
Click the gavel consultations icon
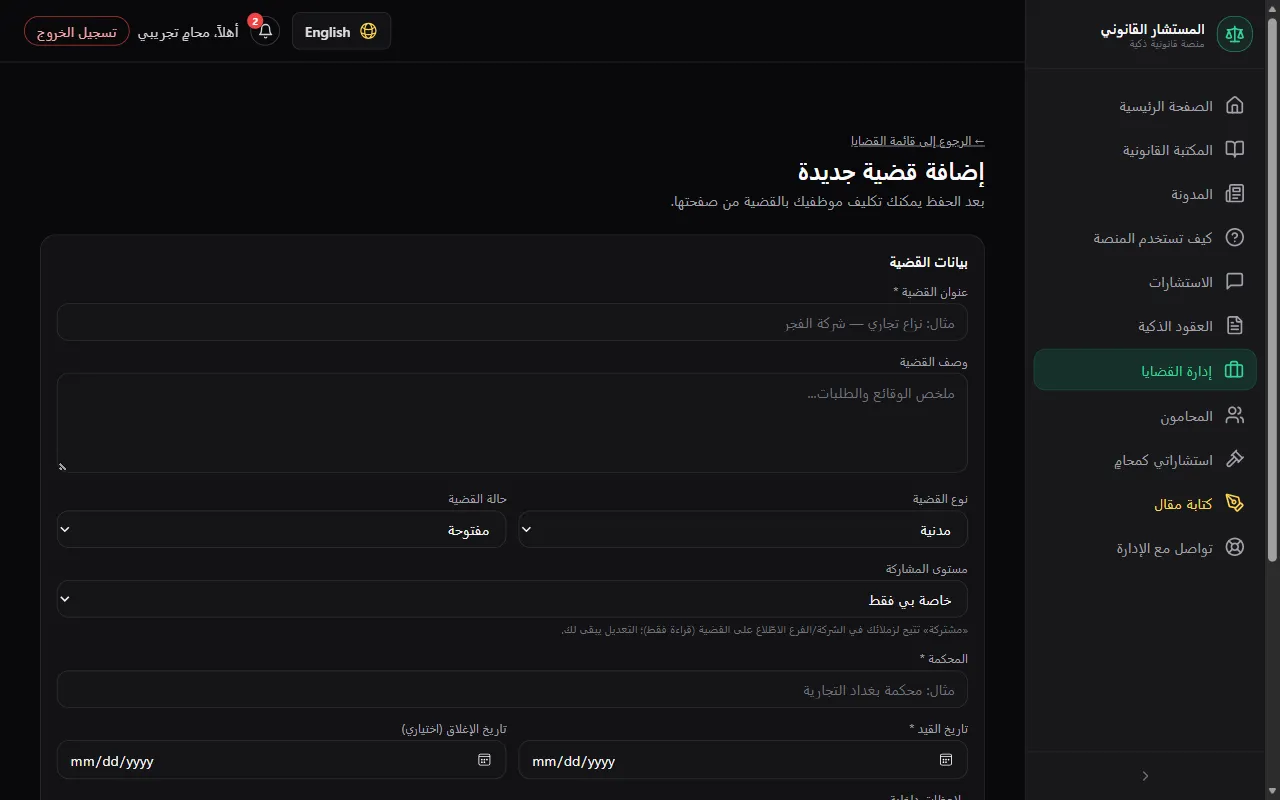click(x=1235, y=459)
